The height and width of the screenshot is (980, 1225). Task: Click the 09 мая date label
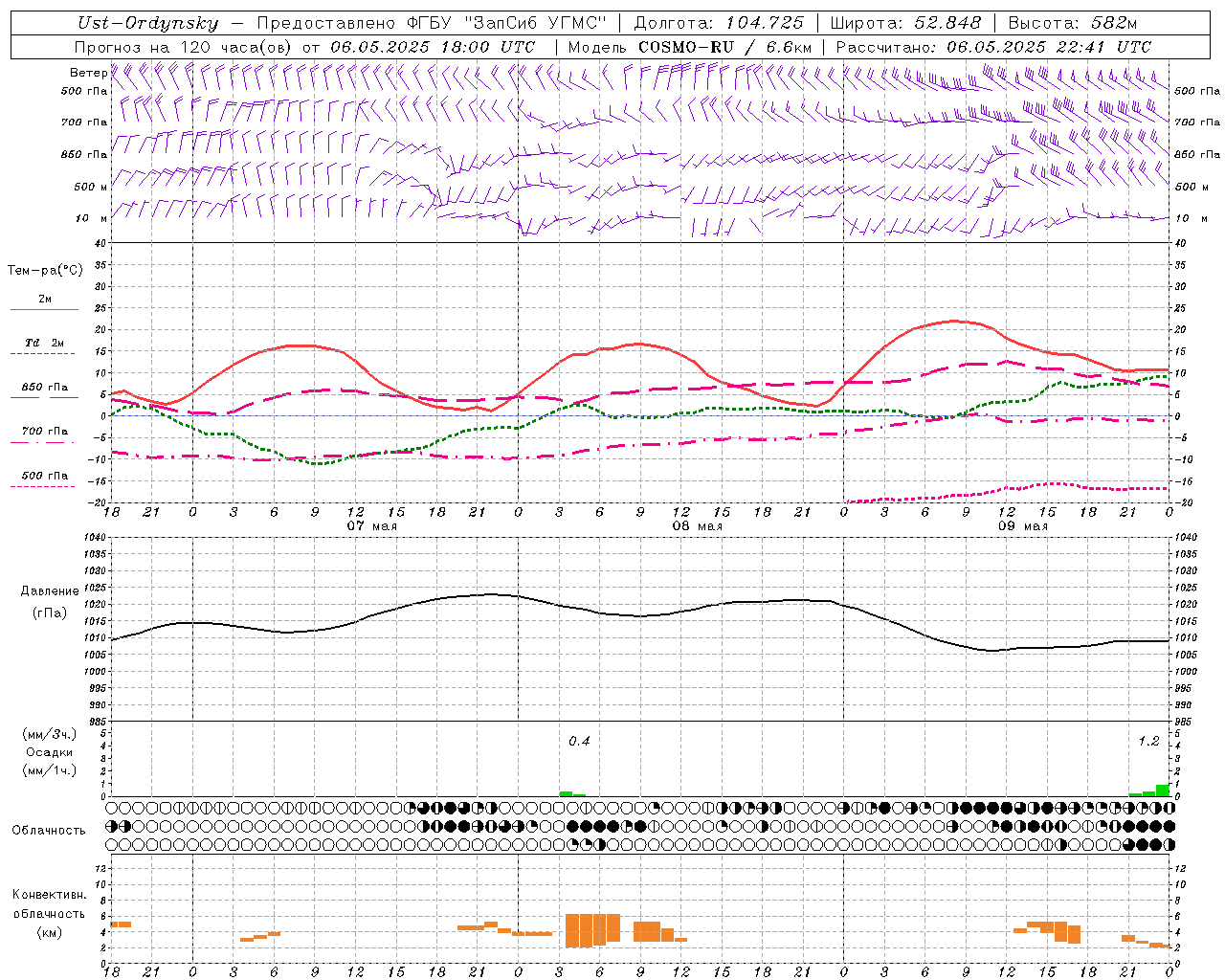(x=1023, y=525)
